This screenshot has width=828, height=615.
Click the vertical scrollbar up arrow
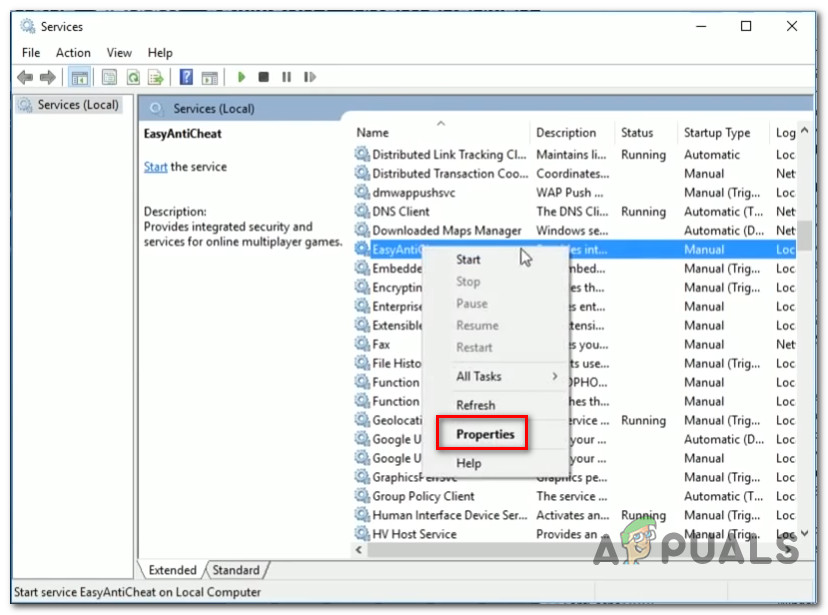click(804, 130)
